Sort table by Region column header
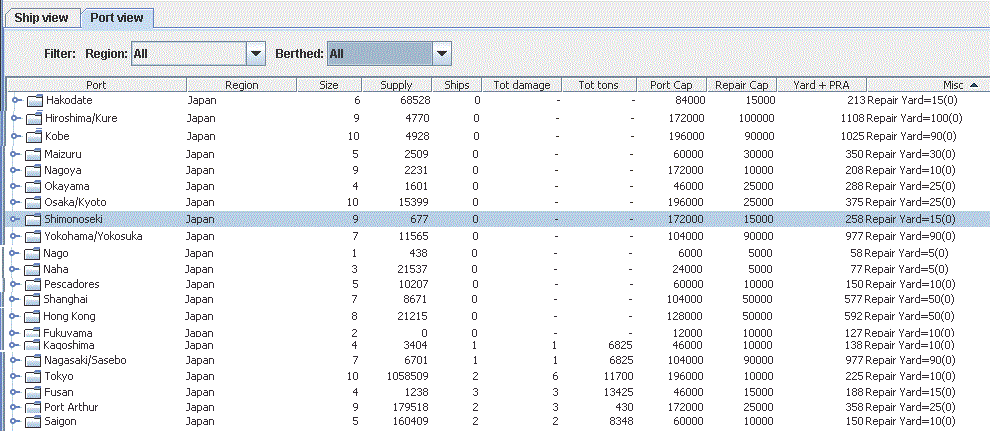 tap(242, 85)
